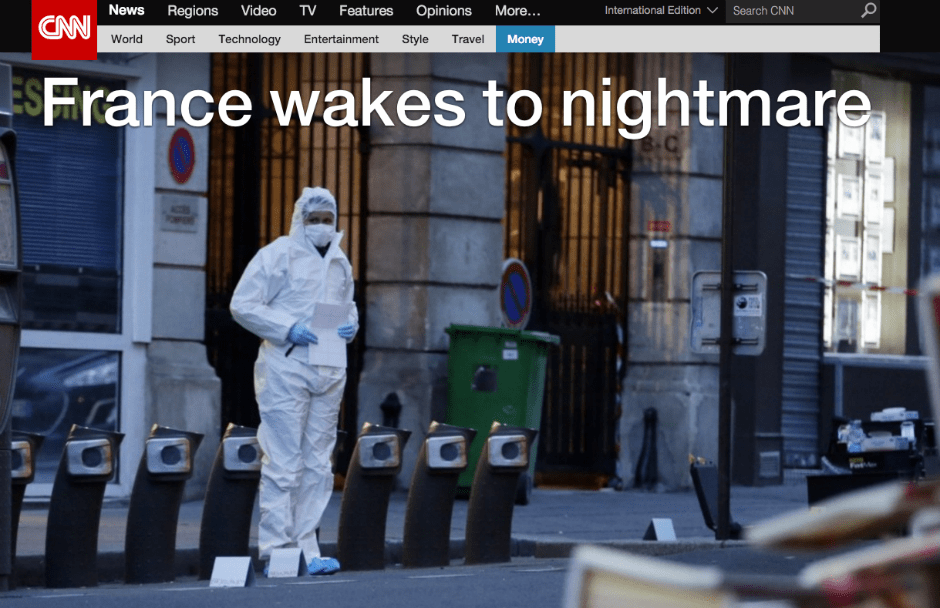Click the Search CNN input field

(x=792, y=11)
